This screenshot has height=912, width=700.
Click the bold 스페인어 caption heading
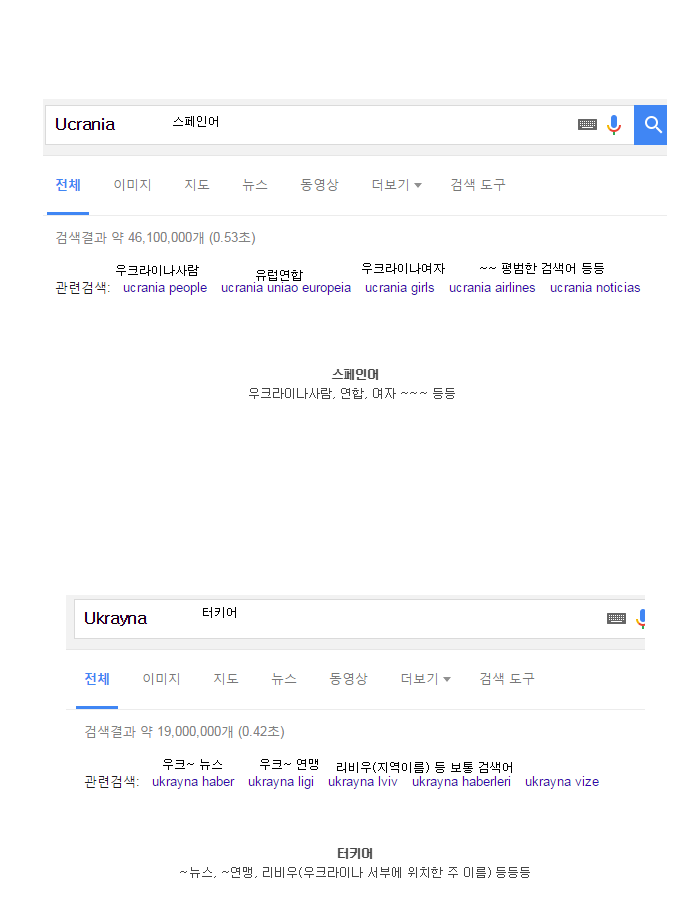click(355, 375)
